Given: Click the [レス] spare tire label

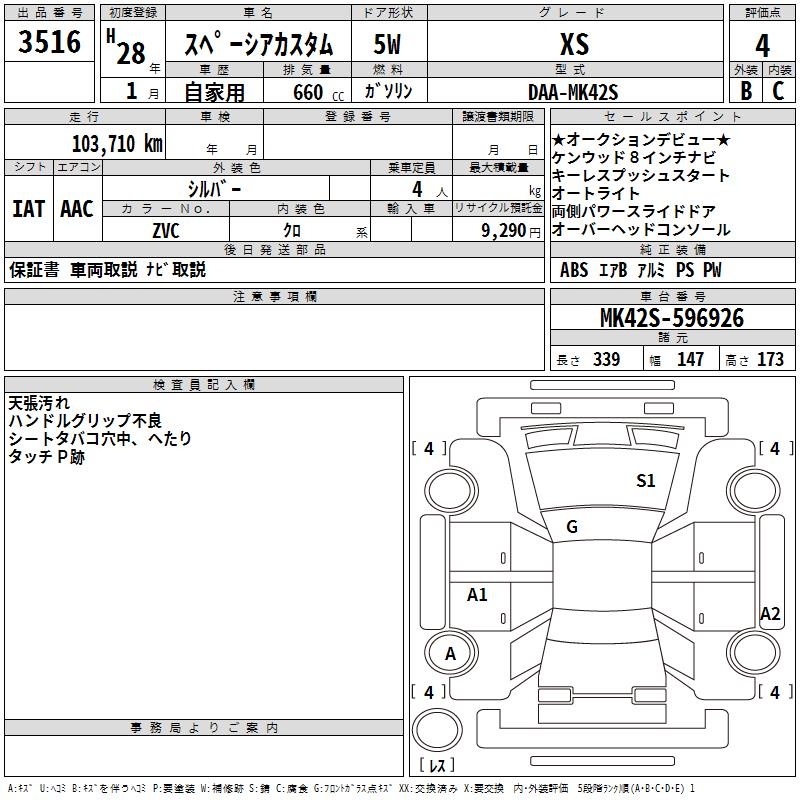Looking at the screenshot, I should pyautogui.click(x=437, y=765).
